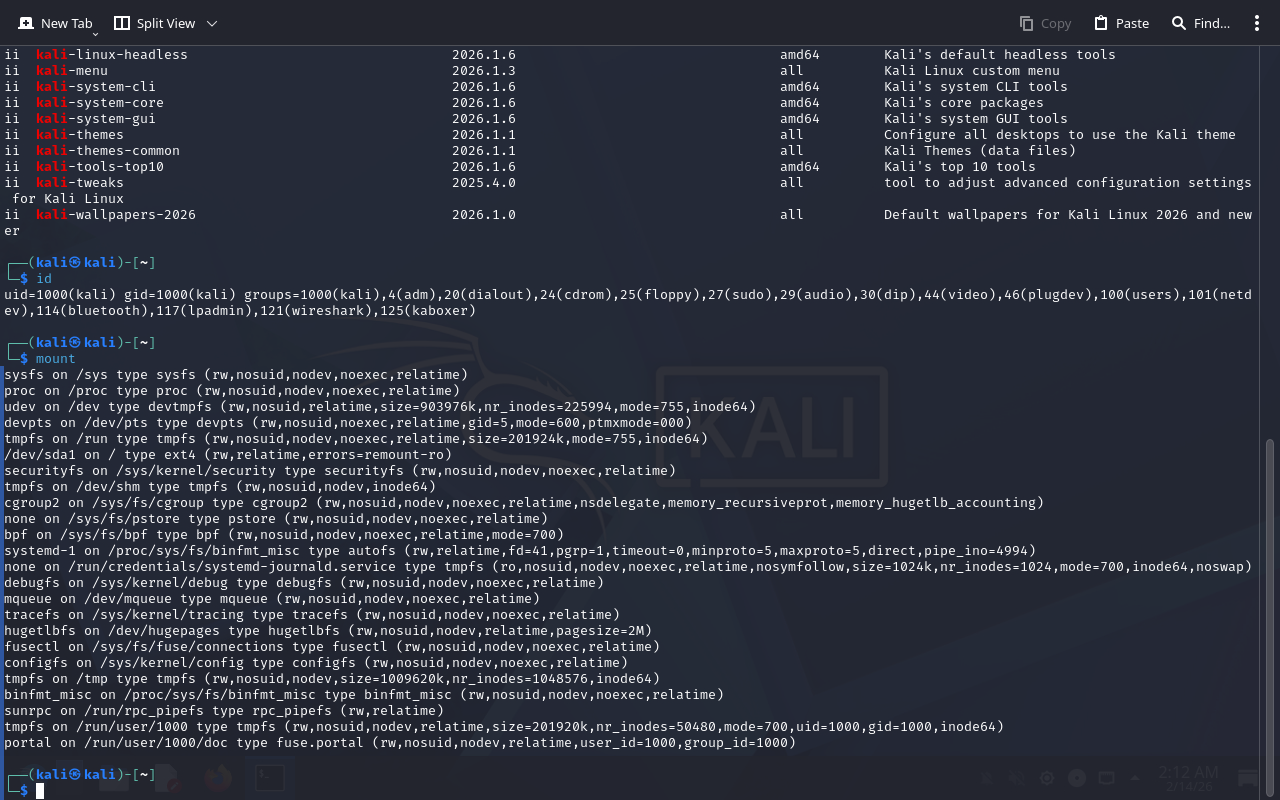Expand the Split View chevron menu
The width and height of the screenshot is (1280, 800).
click(x=211, y=23)
